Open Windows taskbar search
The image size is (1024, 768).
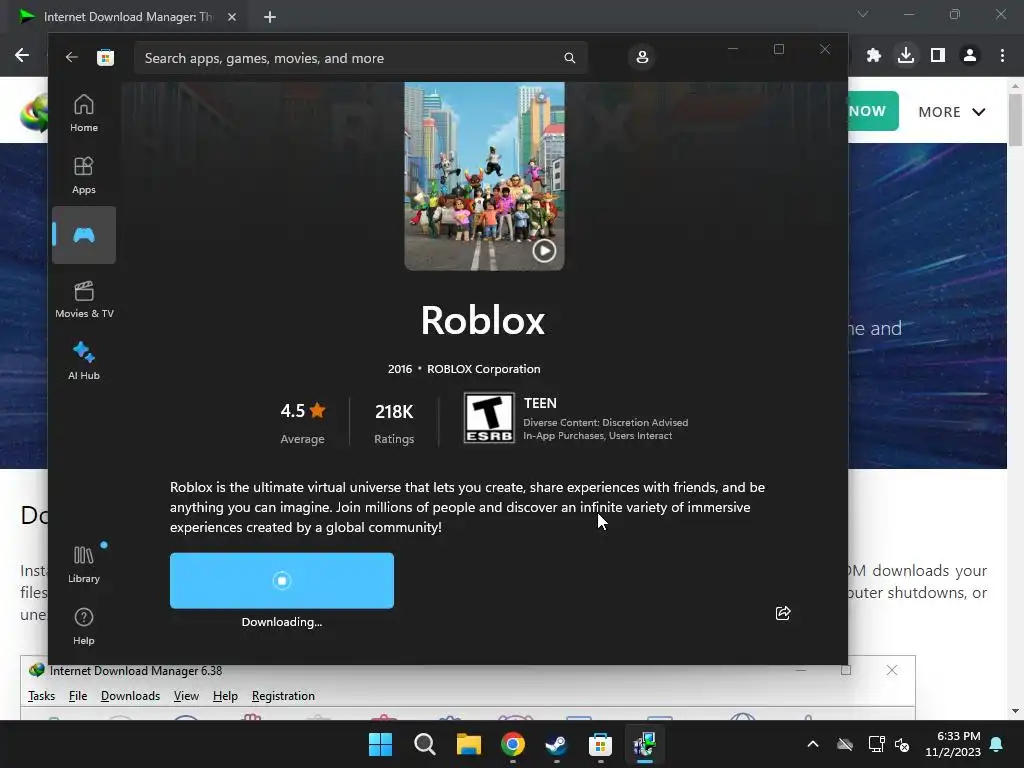pos(424,744)
